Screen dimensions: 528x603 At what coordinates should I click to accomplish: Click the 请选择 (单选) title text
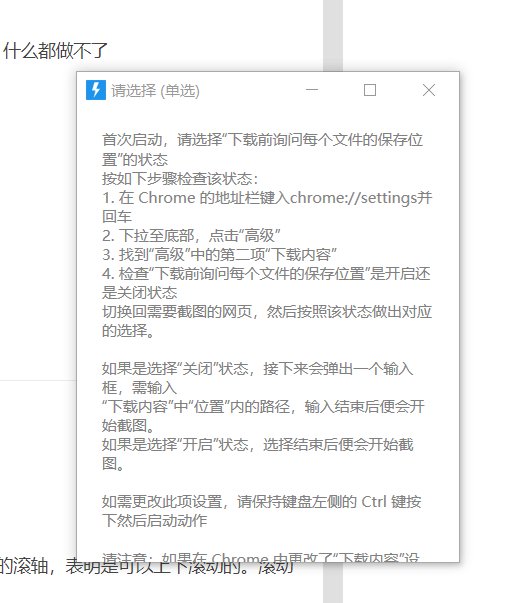pyautogui.click(x=155, y=91)
